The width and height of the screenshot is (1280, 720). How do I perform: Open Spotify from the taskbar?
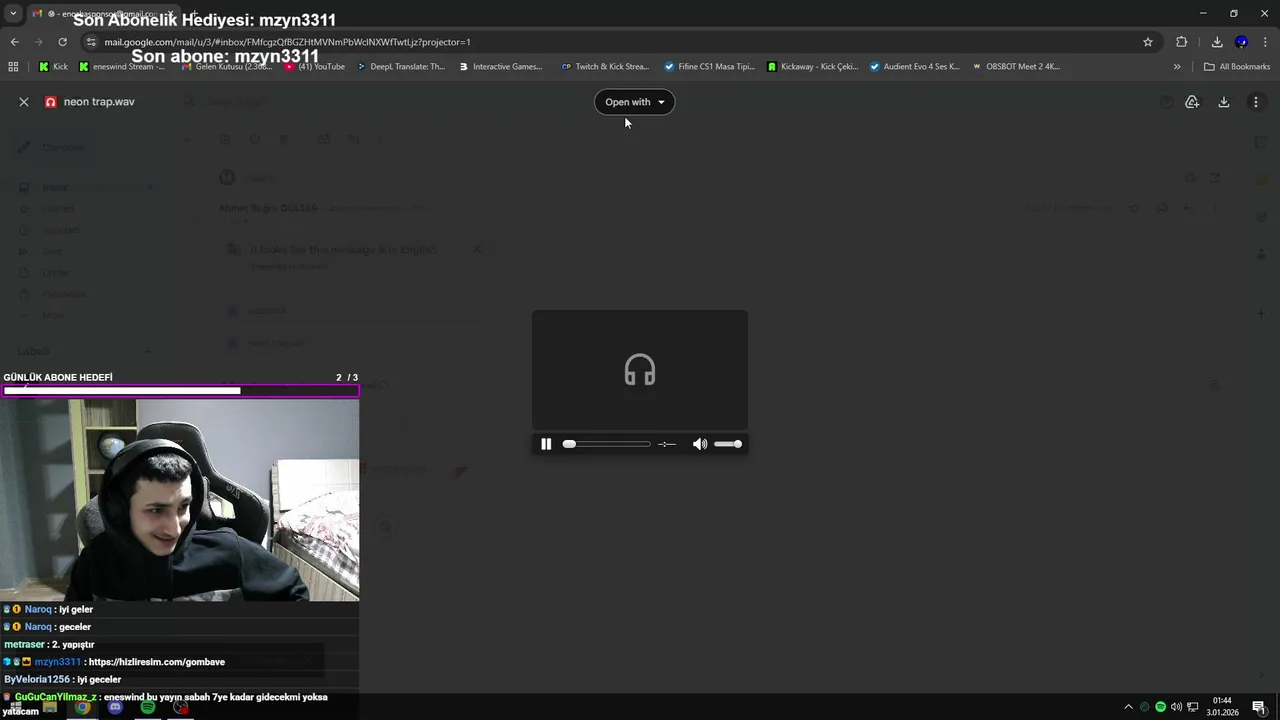point(148,707)
